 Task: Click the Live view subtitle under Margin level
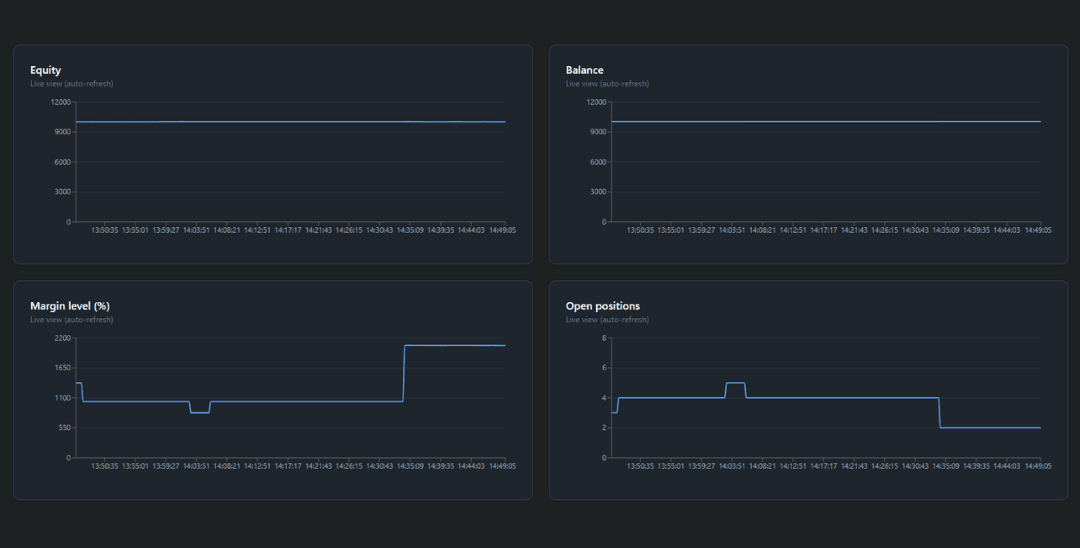click(x=71, y=320)
